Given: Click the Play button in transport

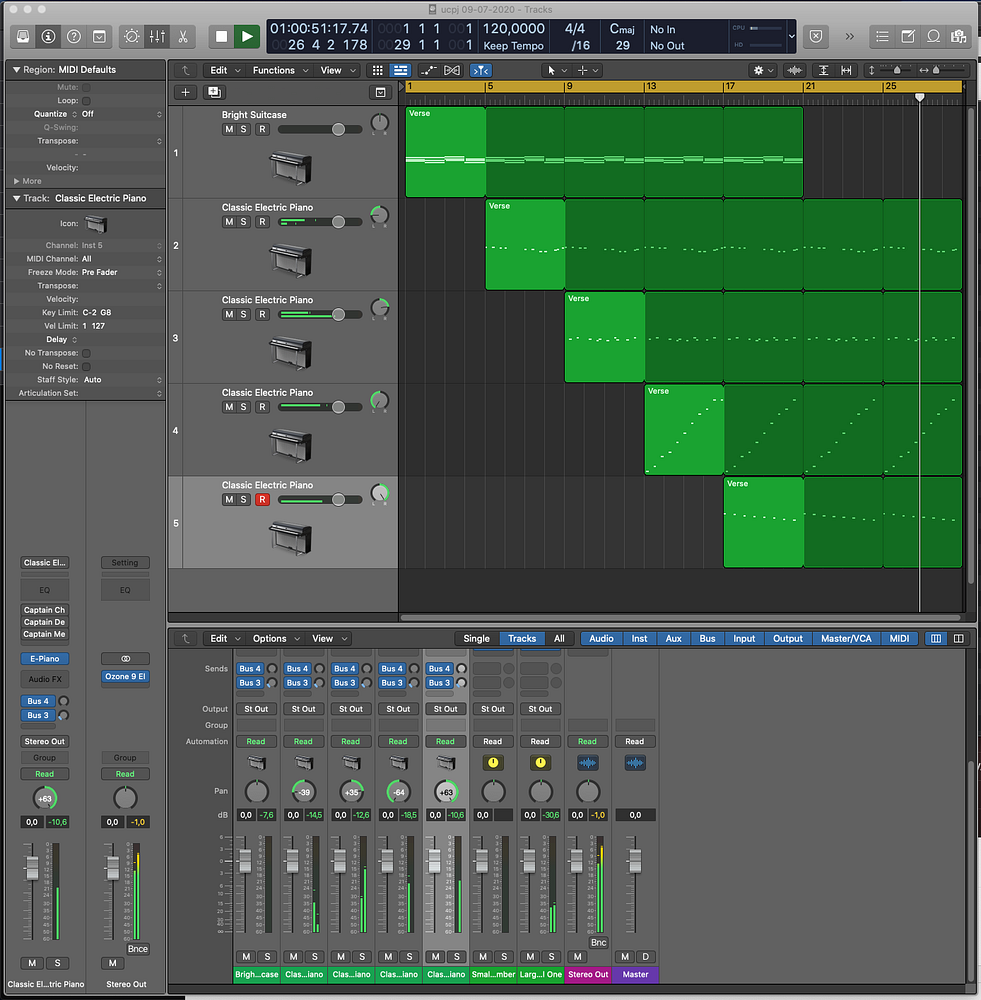Looking at the screenshot, I should point(246,36).
